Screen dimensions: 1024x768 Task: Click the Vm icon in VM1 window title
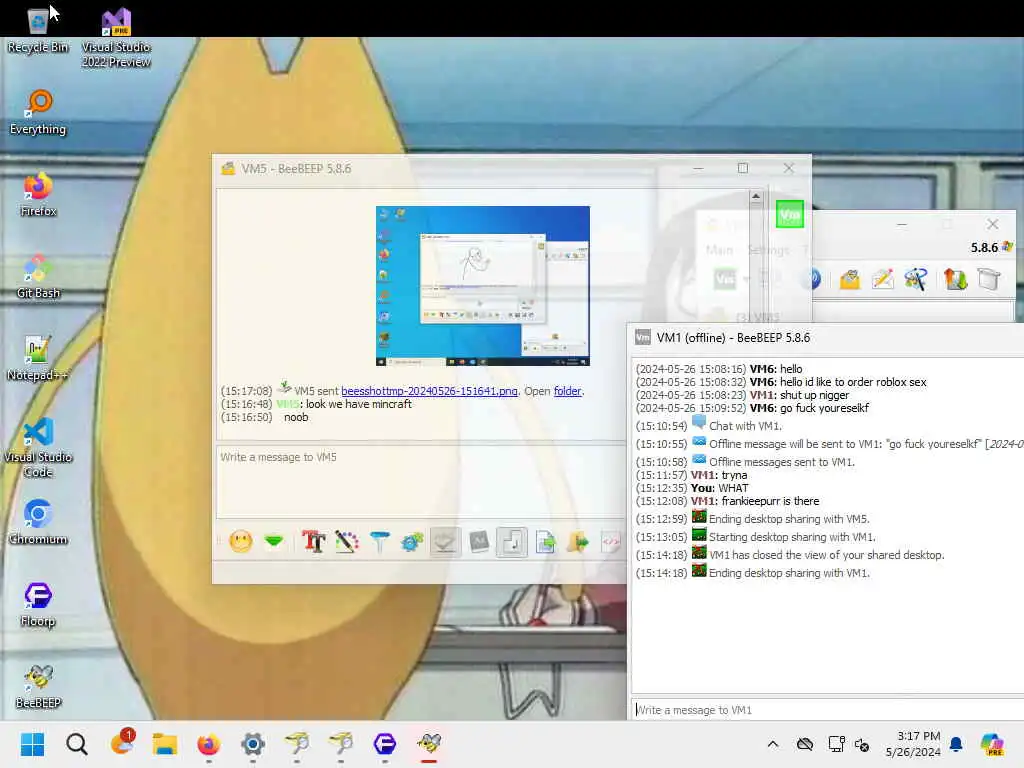[643, 337]
